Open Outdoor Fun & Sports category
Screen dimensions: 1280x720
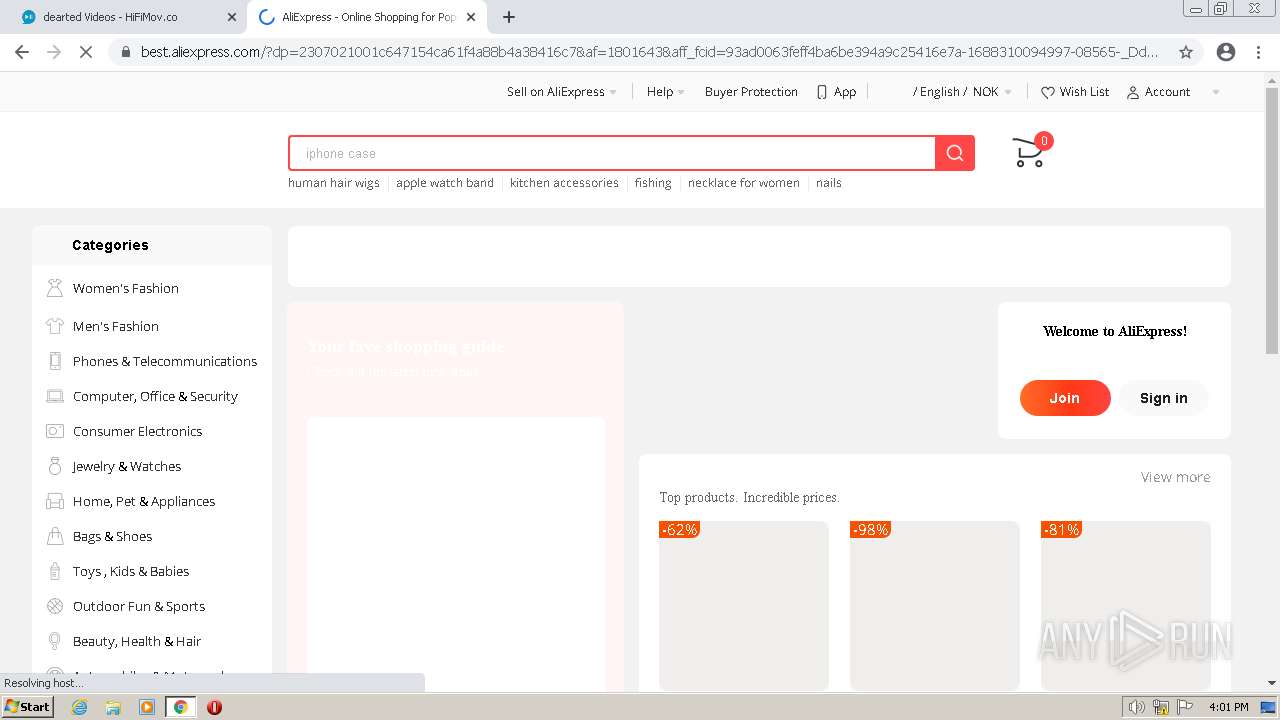pos(139,606)
